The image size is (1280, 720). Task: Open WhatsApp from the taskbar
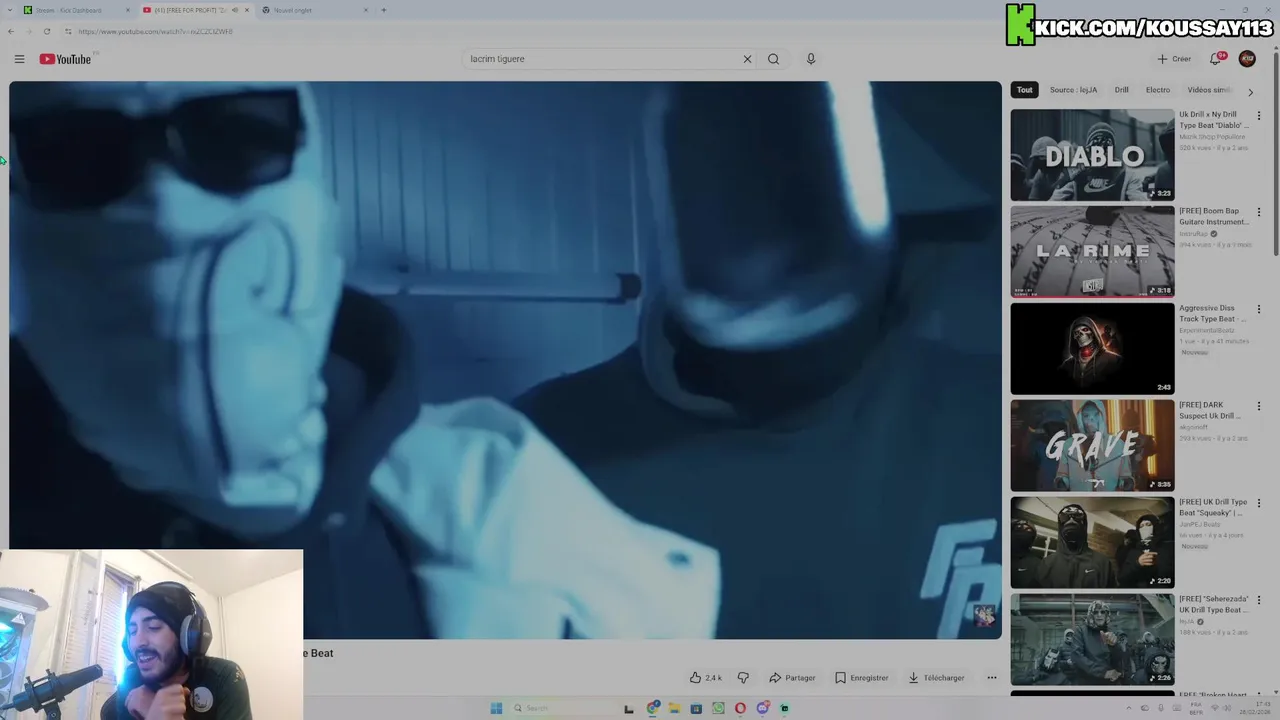[x=718, y=708]
